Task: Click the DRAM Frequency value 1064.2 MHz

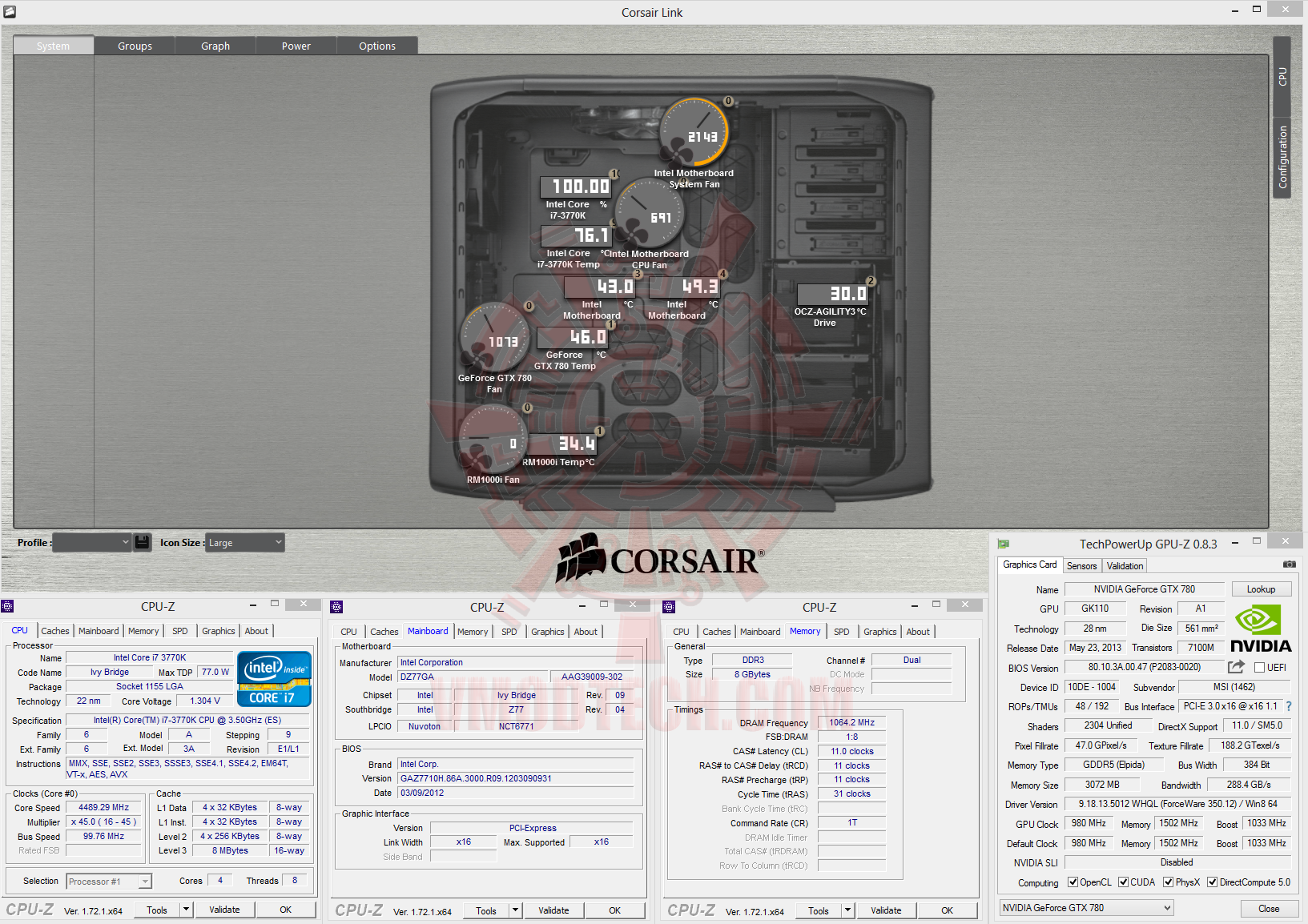Action: [851, 722]
